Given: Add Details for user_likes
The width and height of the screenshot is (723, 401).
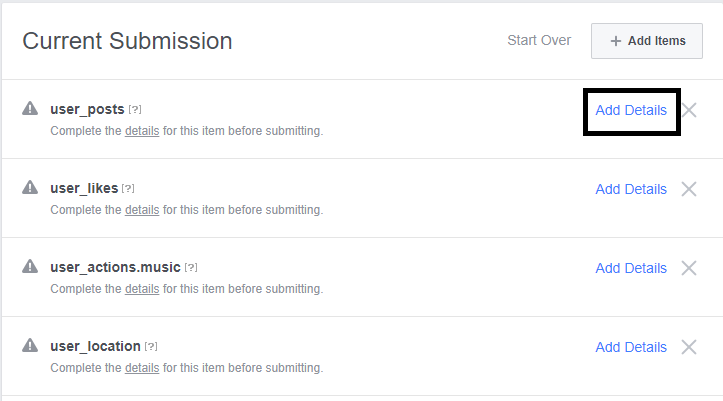Looking at the screenshot, I should (631, 189).
